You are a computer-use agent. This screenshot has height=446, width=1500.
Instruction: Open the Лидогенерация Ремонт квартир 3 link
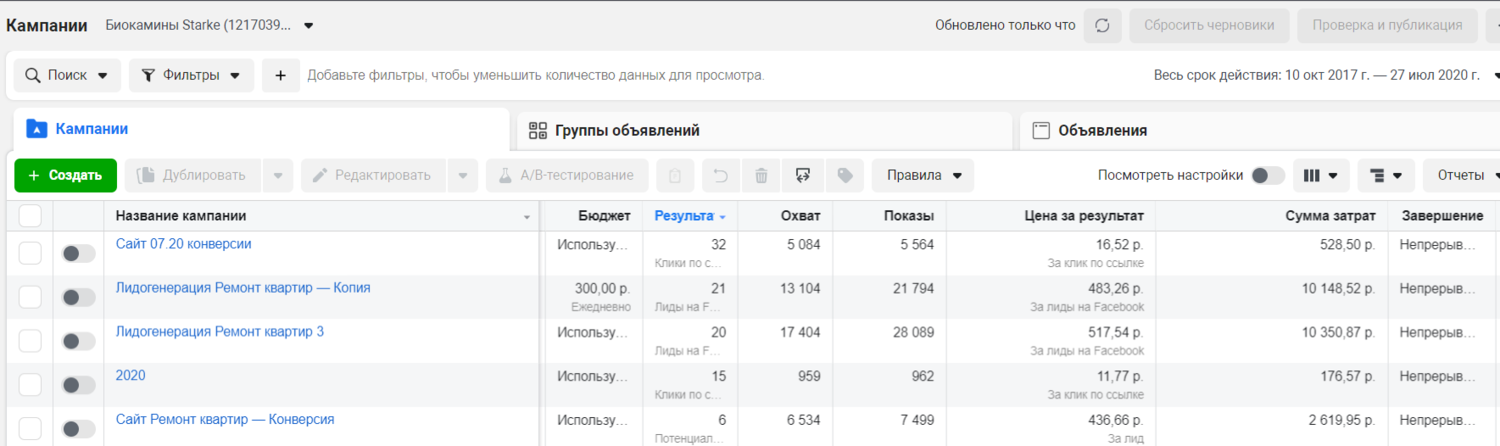220,332
